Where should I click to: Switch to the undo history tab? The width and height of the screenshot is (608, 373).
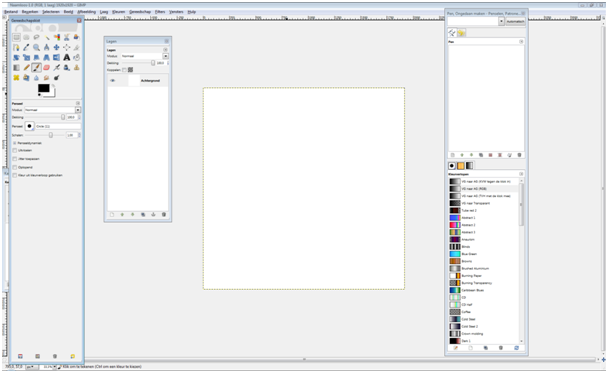click(461, 33)
